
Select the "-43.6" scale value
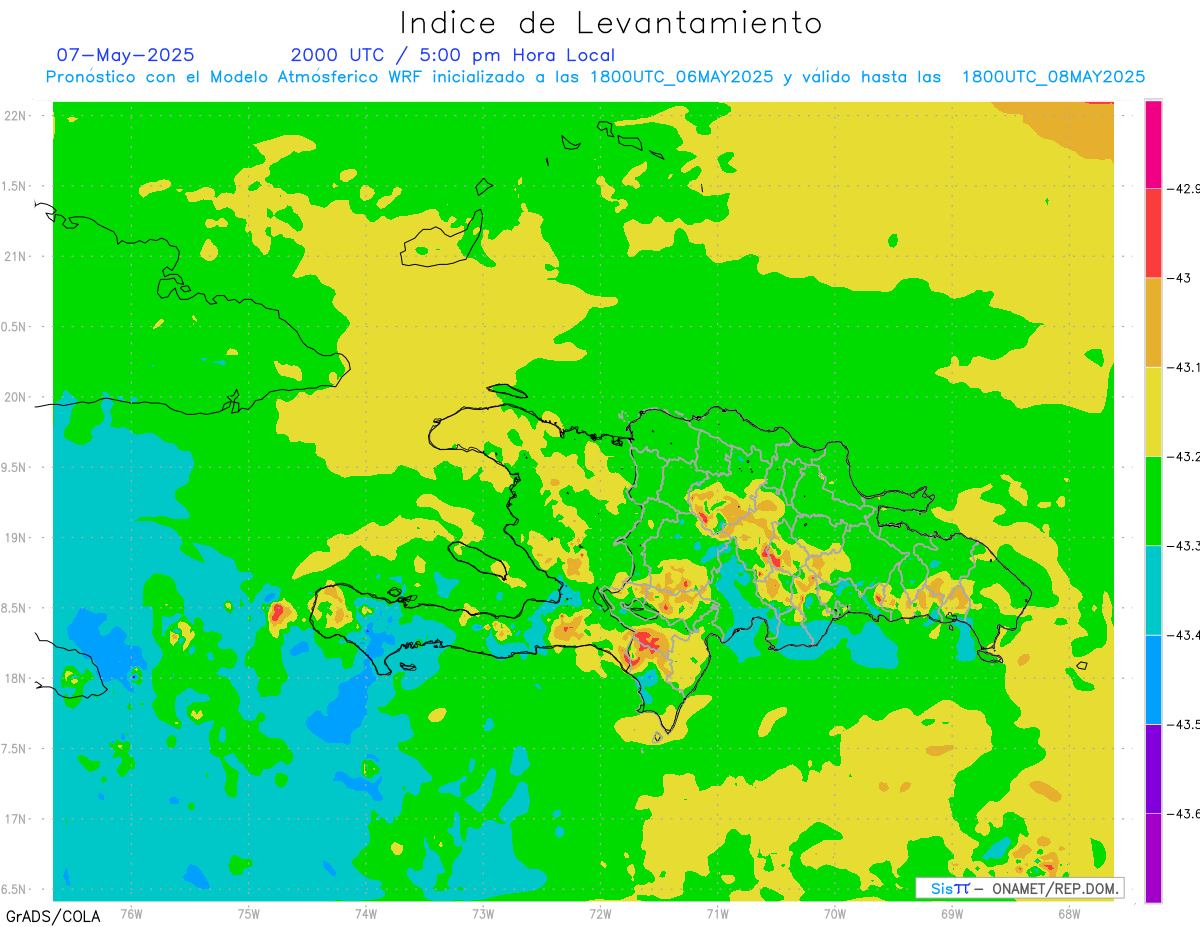click(1183, 813)
